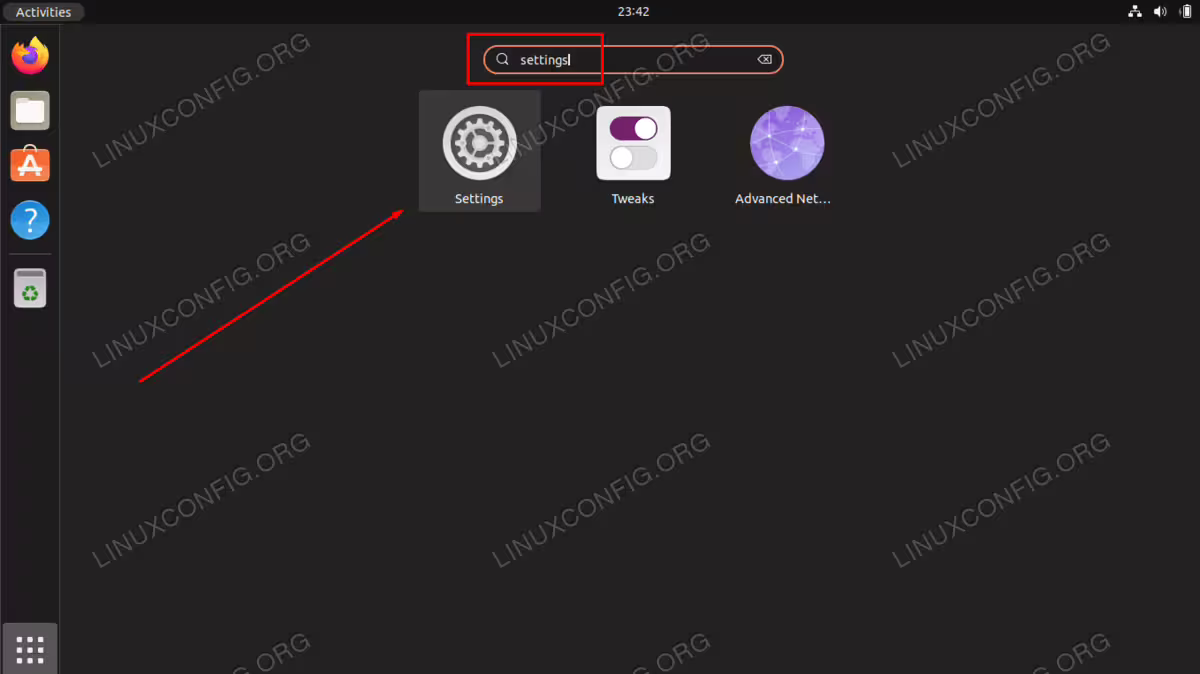
Task: Click the Tweaks text label
Action: [x=633, y=199]
